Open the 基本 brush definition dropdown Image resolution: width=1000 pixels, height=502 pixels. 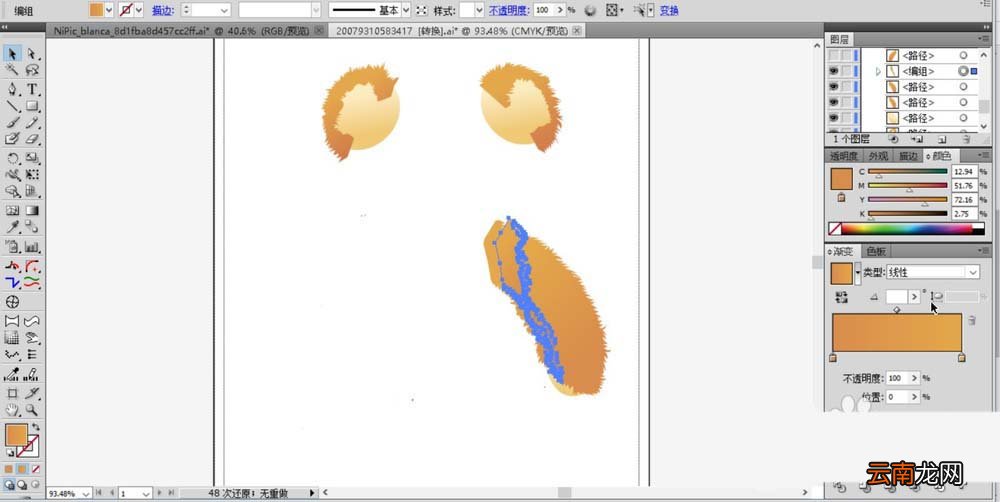(406, 10)
